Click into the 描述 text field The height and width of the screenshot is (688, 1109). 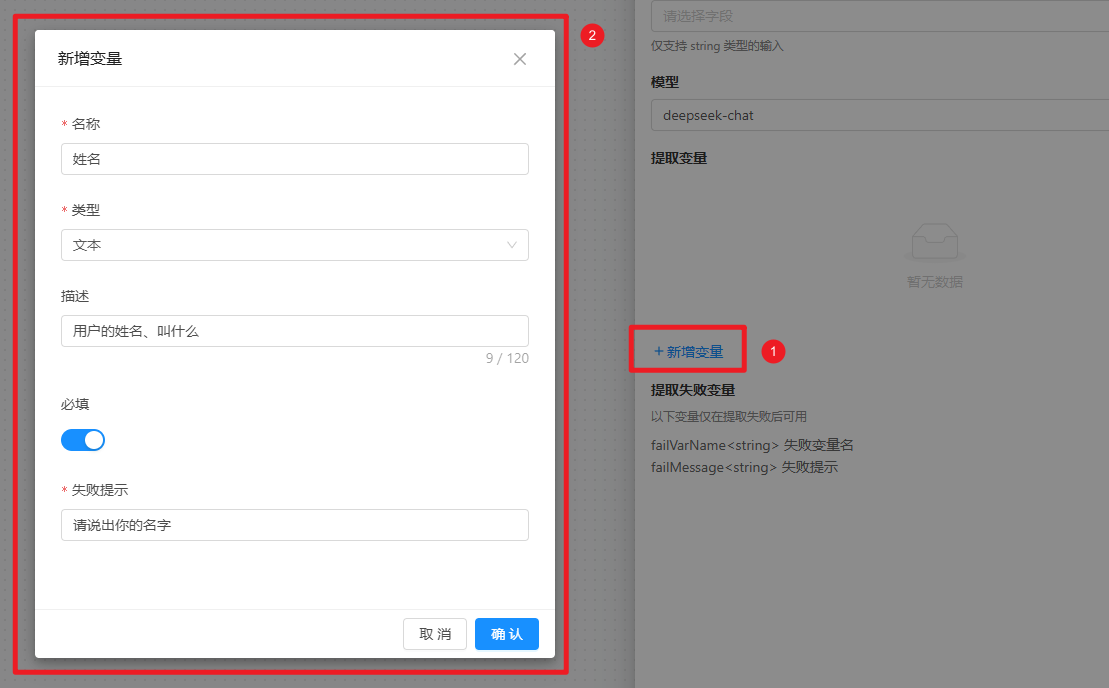pos(294,331)
